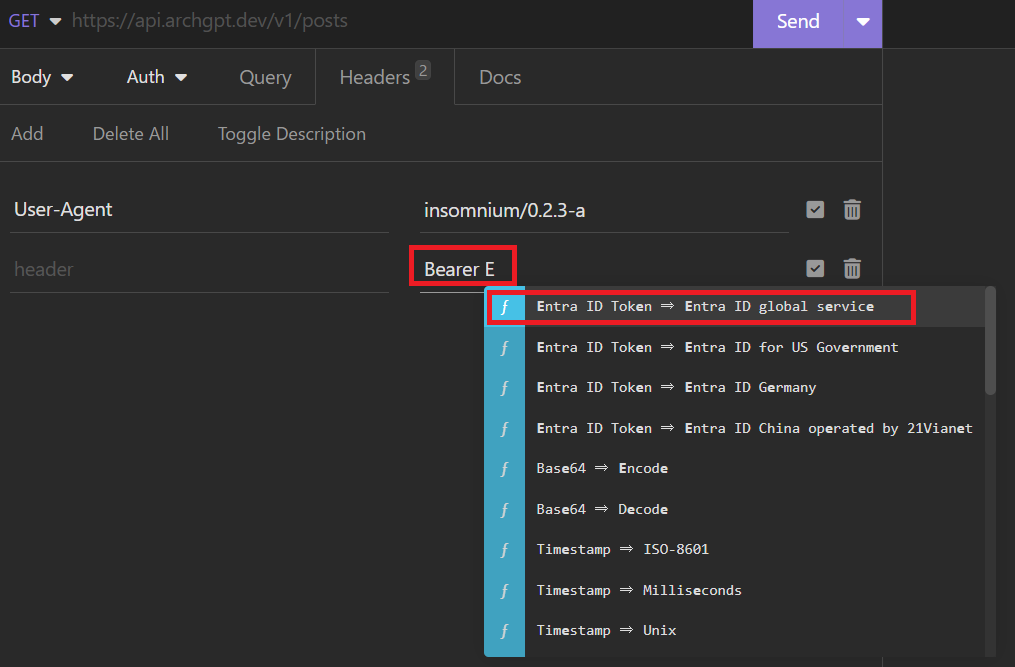Open the GET method dropdown
The height and width of the screenshot is (667, 1015).
[35, 21]
